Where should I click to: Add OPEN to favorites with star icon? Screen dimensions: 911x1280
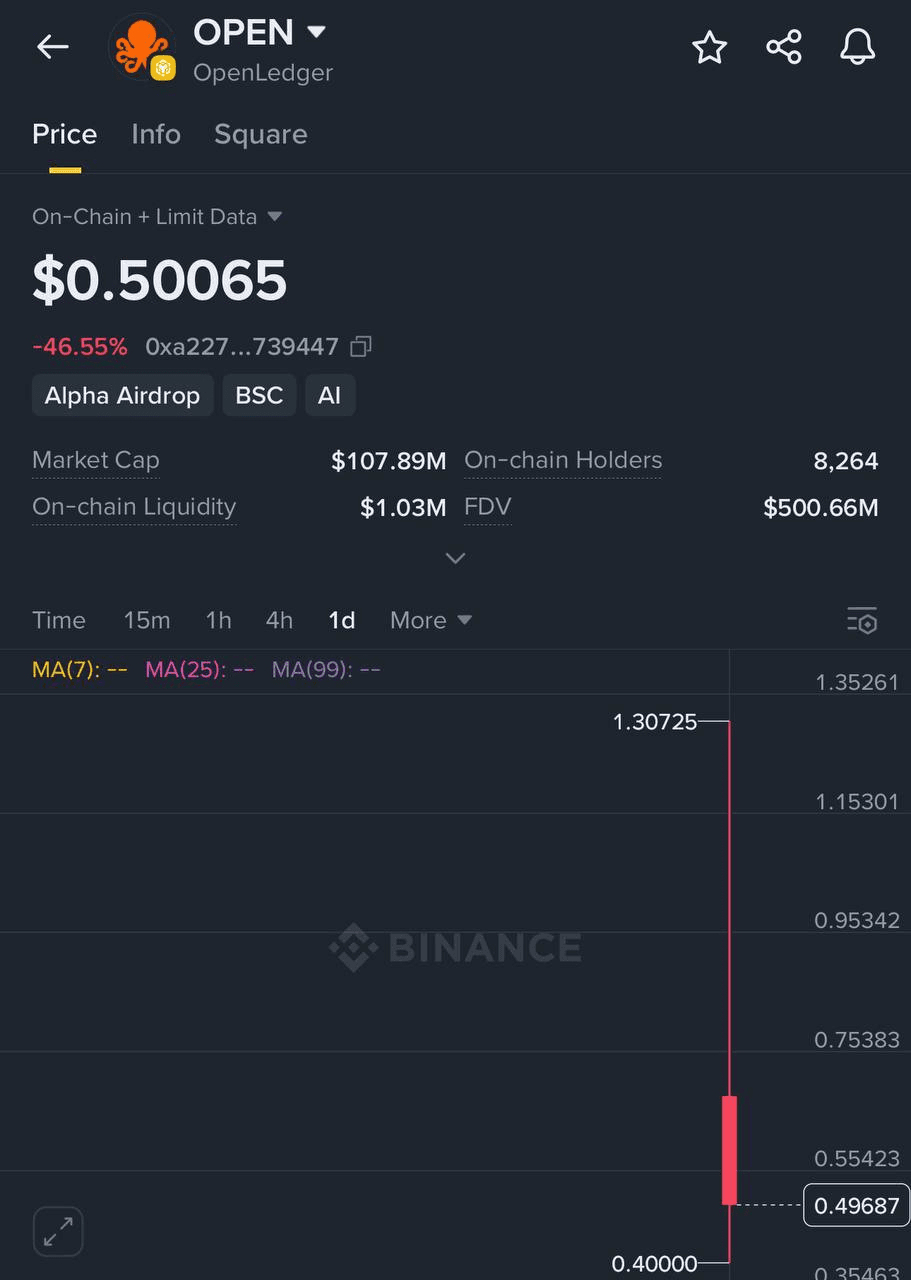click(709, 47)
